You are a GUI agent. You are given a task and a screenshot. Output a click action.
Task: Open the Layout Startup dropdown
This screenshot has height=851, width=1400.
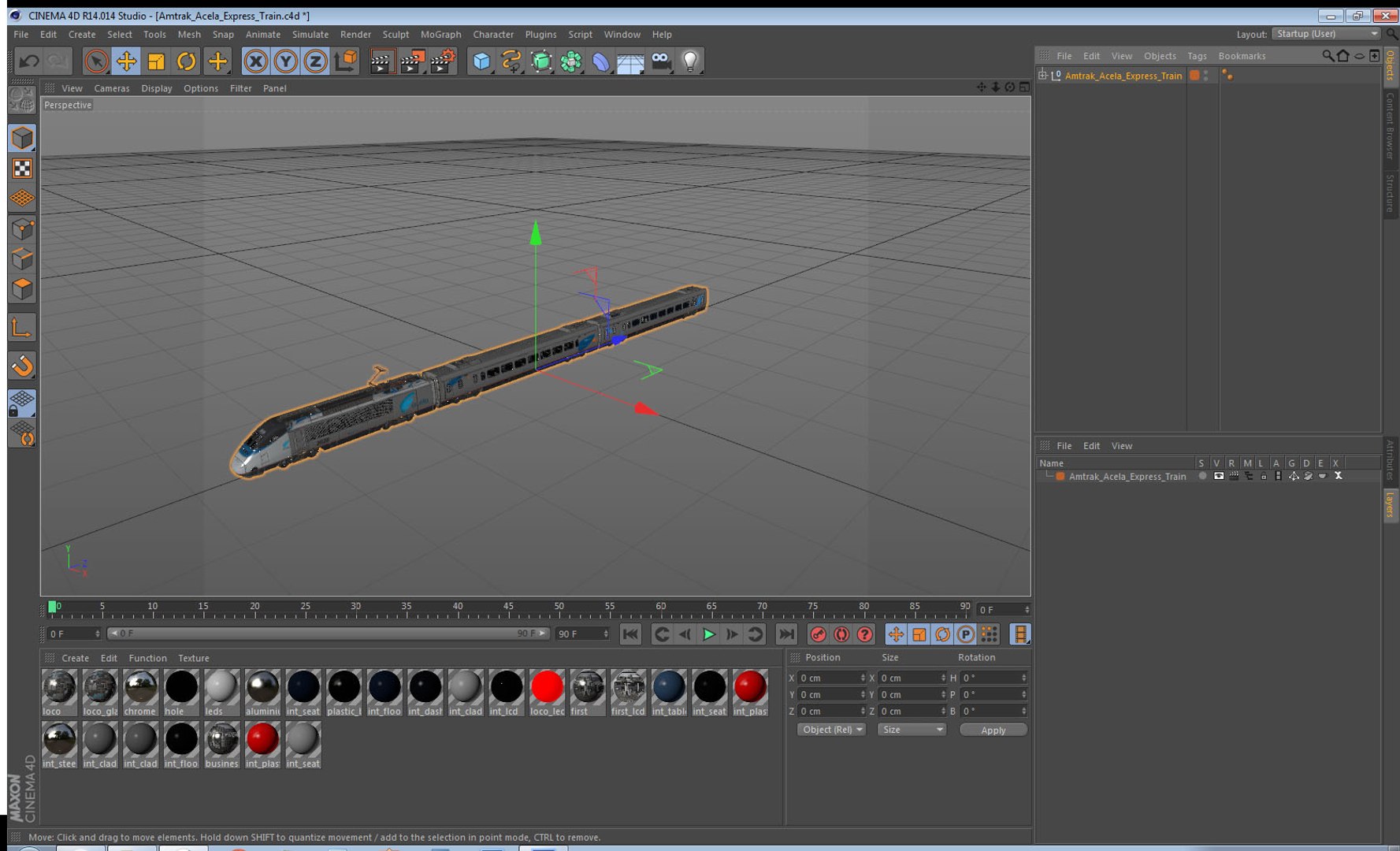(x=1327, y=34)
